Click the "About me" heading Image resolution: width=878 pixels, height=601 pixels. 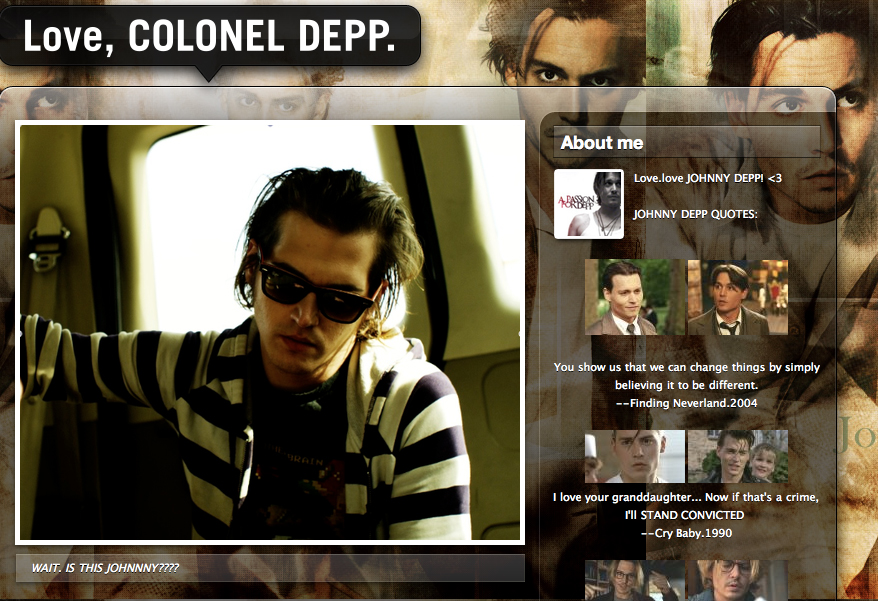[602, 143]
